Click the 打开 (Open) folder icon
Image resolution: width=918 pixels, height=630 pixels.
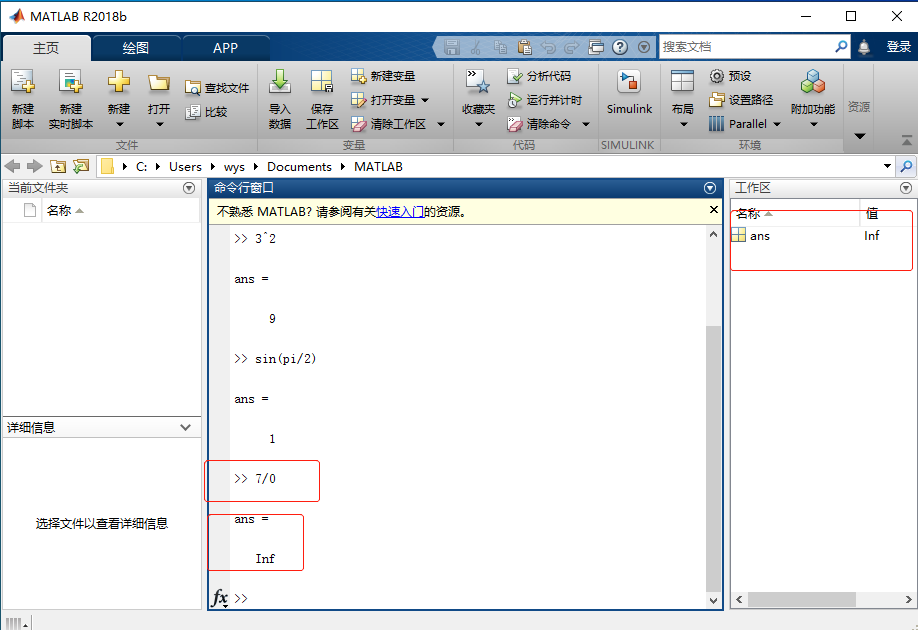159,83
